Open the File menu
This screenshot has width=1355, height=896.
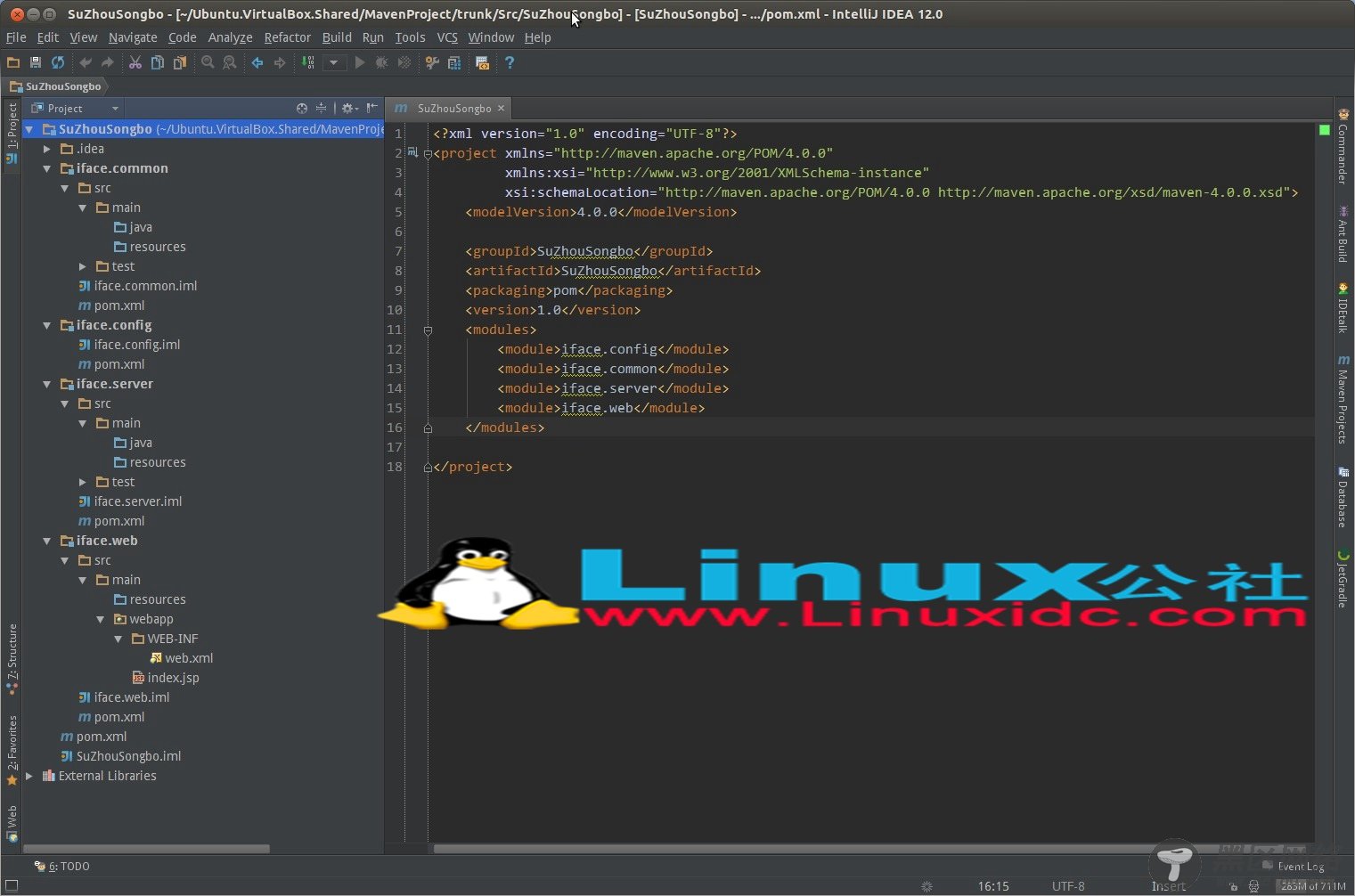pyautogui.click(x=16, y=37)
